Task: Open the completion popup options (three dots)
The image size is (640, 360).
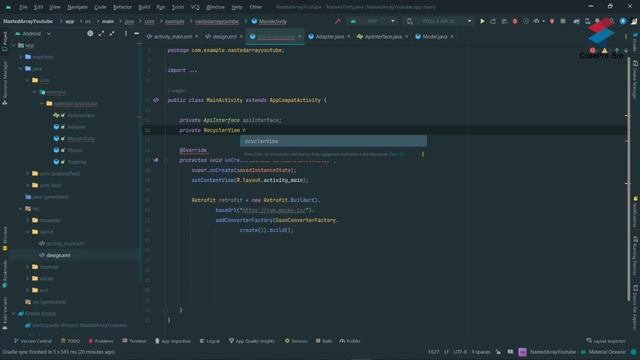Action: point(422,154)
